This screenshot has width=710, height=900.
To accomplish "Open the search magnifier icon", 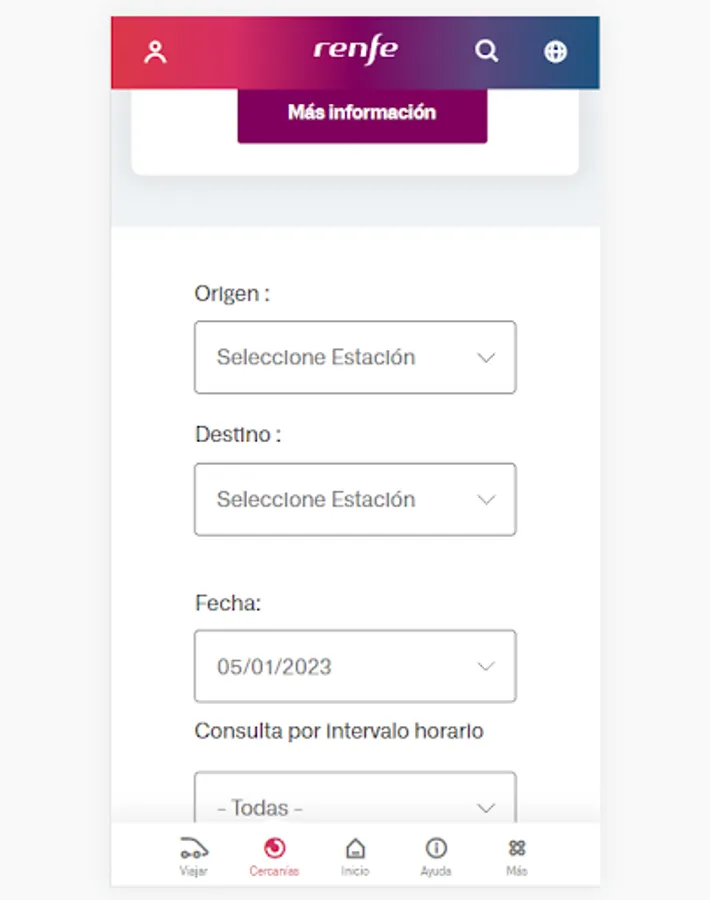I will pyautogui.click(x=486, y=51).
